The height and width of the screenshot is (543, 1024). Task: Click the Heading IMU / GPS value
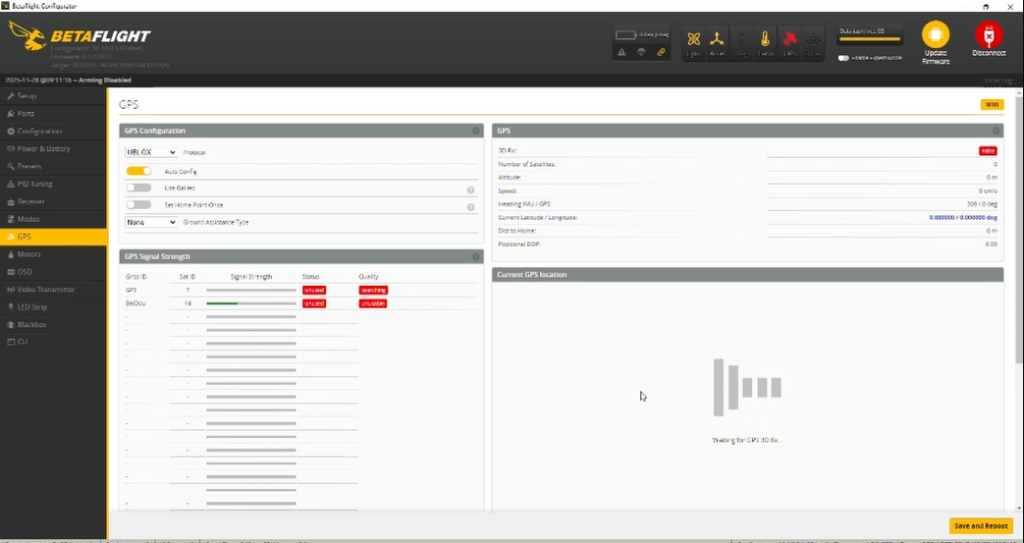click(981, 204)
